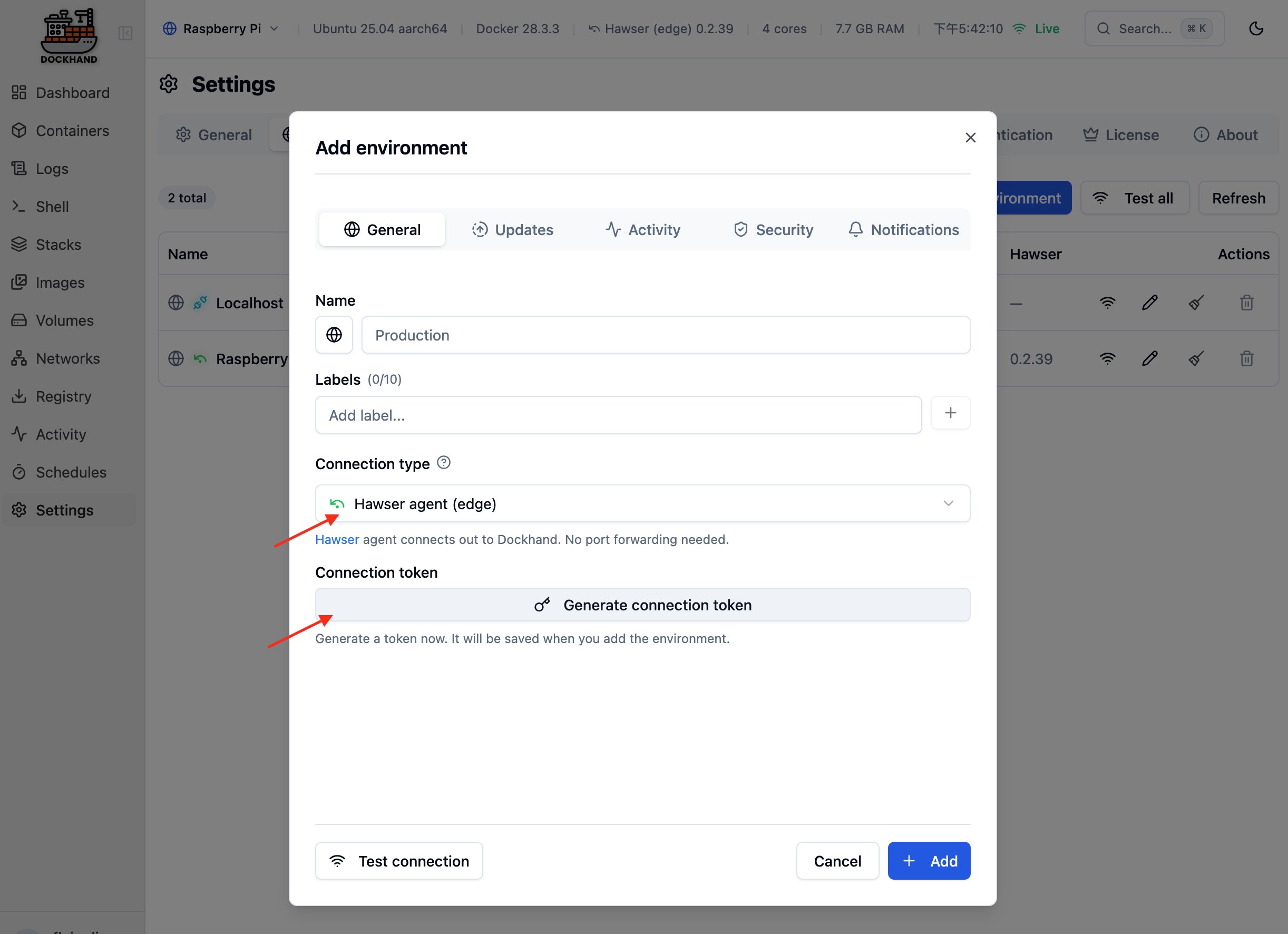Screen dimensions: 1288x934
Task: Test Localhost connection via wifi icon
Action: (x=1107, y=303)
